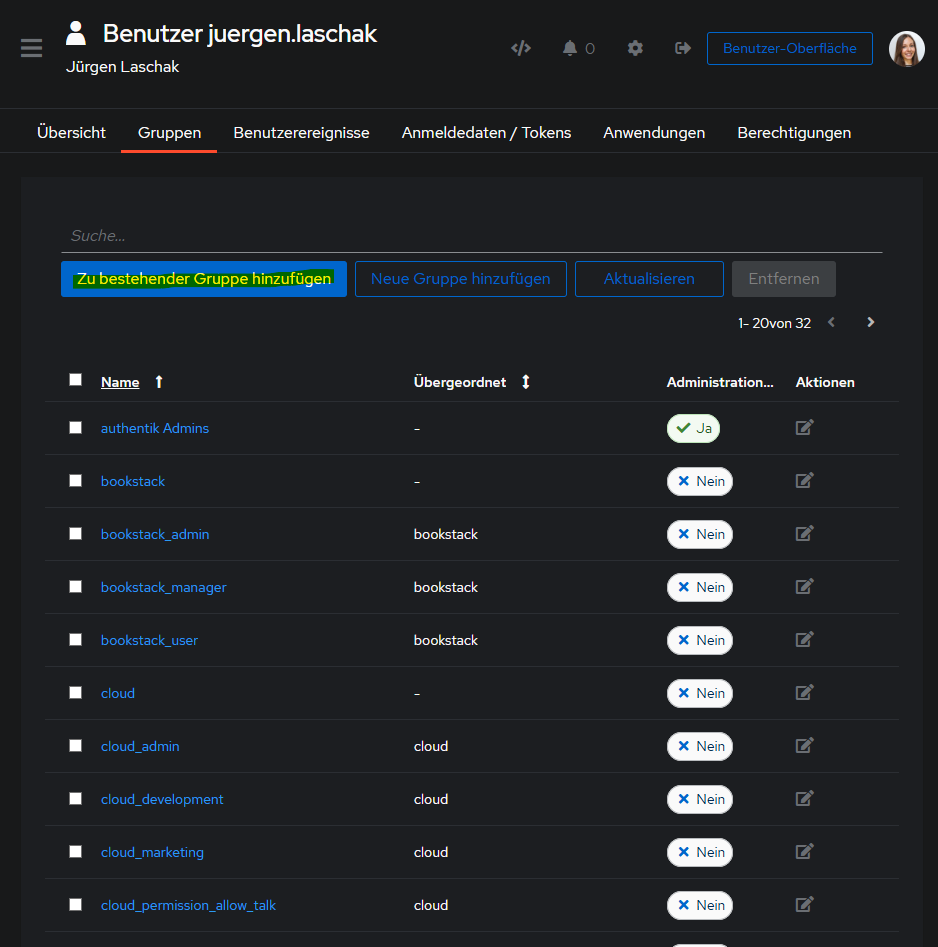The image size is (938, 947).
Task: Click Zu bestehender Gruppe hinzufügen button
Action: pyautogui.click(x=204, y=280)
